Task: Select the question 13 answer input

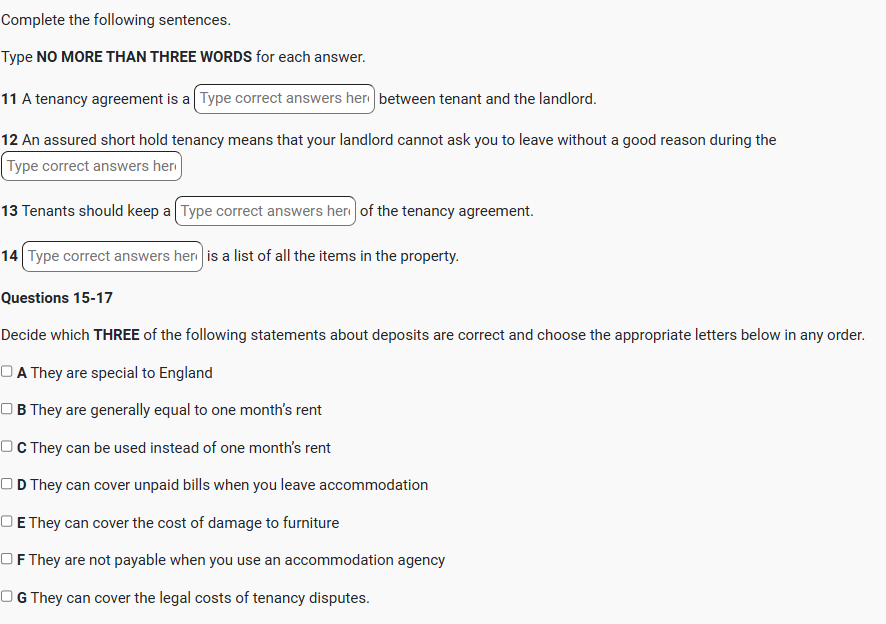Action: pyautogui.click(x=265, y=211)
